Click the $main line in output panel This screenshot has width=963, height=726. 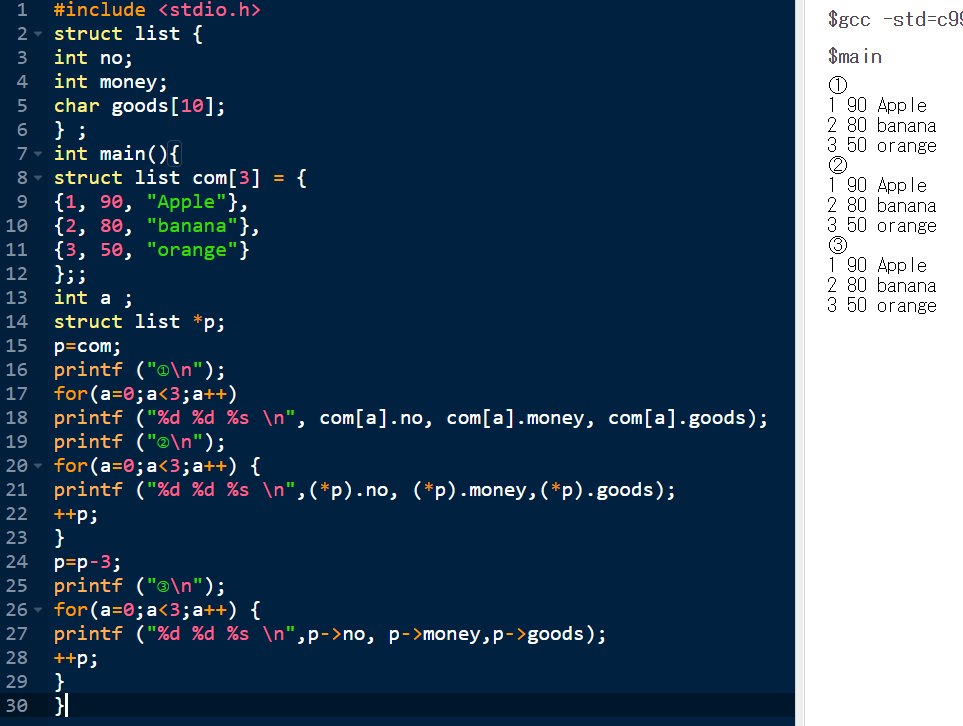[854, 57]
